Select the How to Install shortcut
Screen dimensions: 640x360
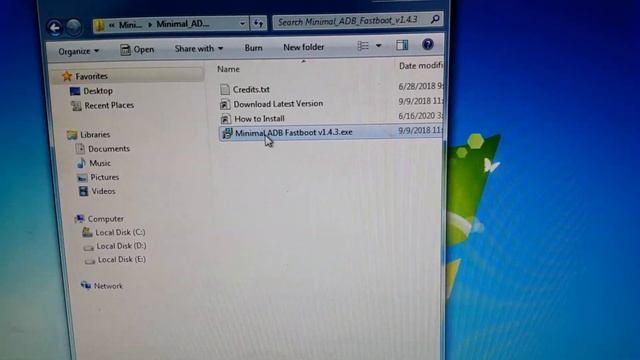tap(259, 119)
